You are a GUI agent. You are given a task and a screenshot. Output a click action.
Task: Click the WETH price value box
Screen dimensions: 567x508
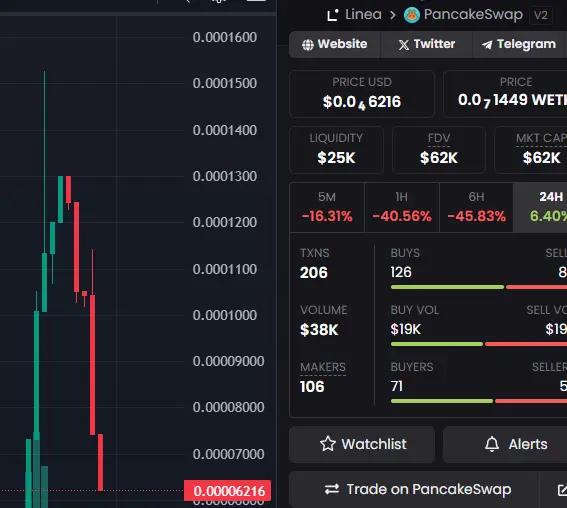click(505, 94)
